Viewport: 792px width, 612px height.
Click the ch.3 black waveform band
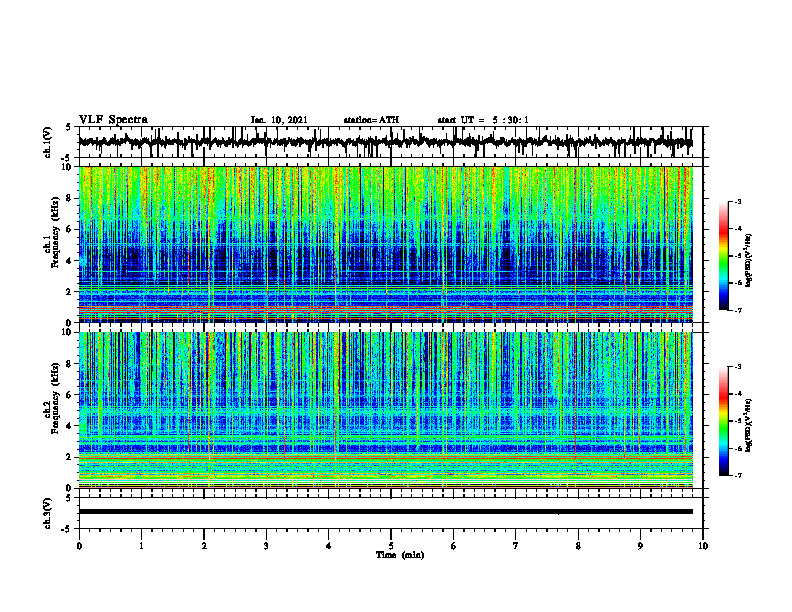pos(385,512)
